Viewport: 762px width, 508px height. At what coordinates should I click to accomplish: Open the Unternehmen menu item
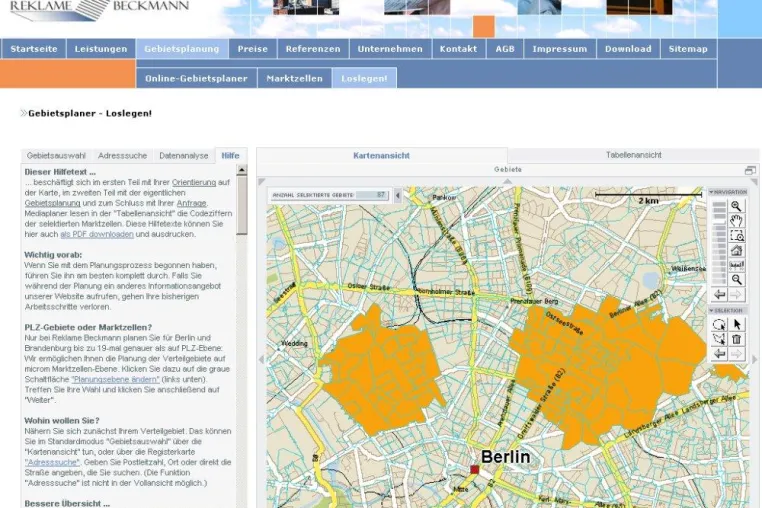[390, 49]
